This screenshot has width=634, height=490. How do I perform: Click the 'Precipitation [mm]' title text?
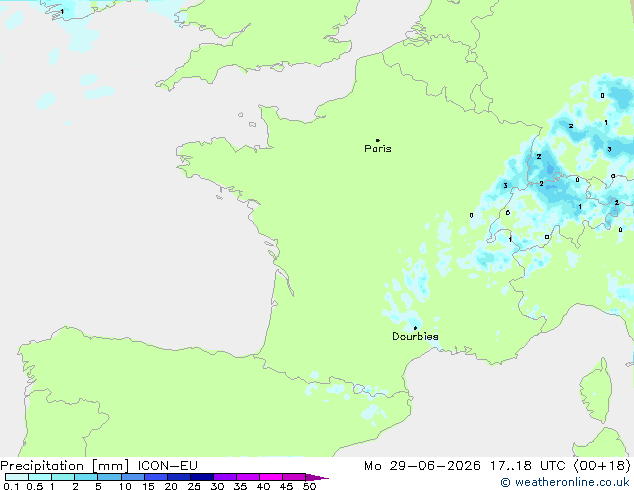(x=65, y=466)
